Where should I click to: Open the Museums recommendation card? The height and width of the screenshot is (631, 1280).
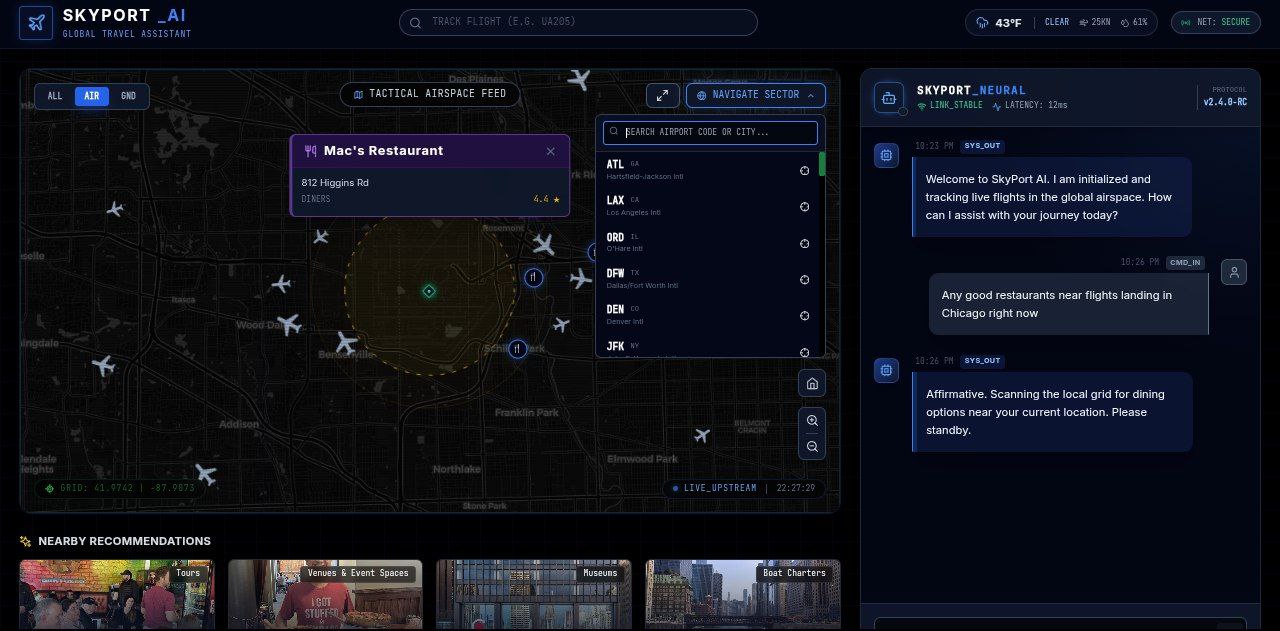pos(534,595)
